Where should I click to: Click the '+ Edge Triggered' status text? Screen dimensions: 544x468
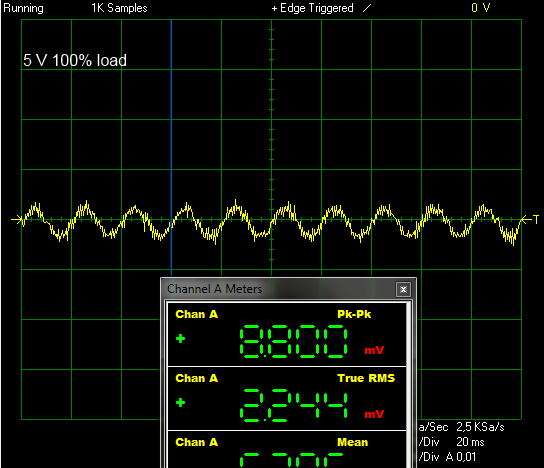[312, 8]
